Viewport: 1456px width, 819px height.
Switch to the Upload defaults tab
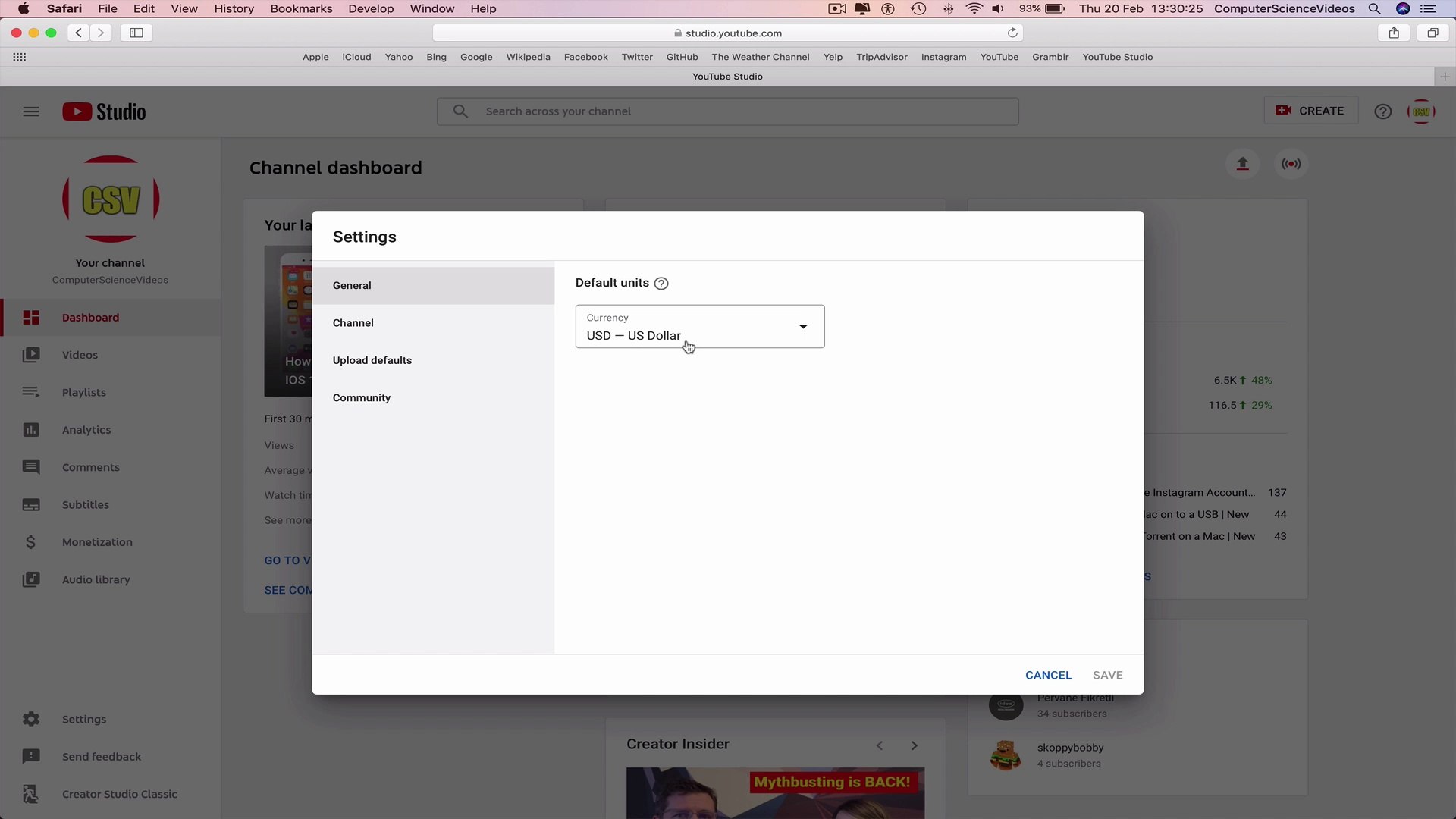pos(372,360)
